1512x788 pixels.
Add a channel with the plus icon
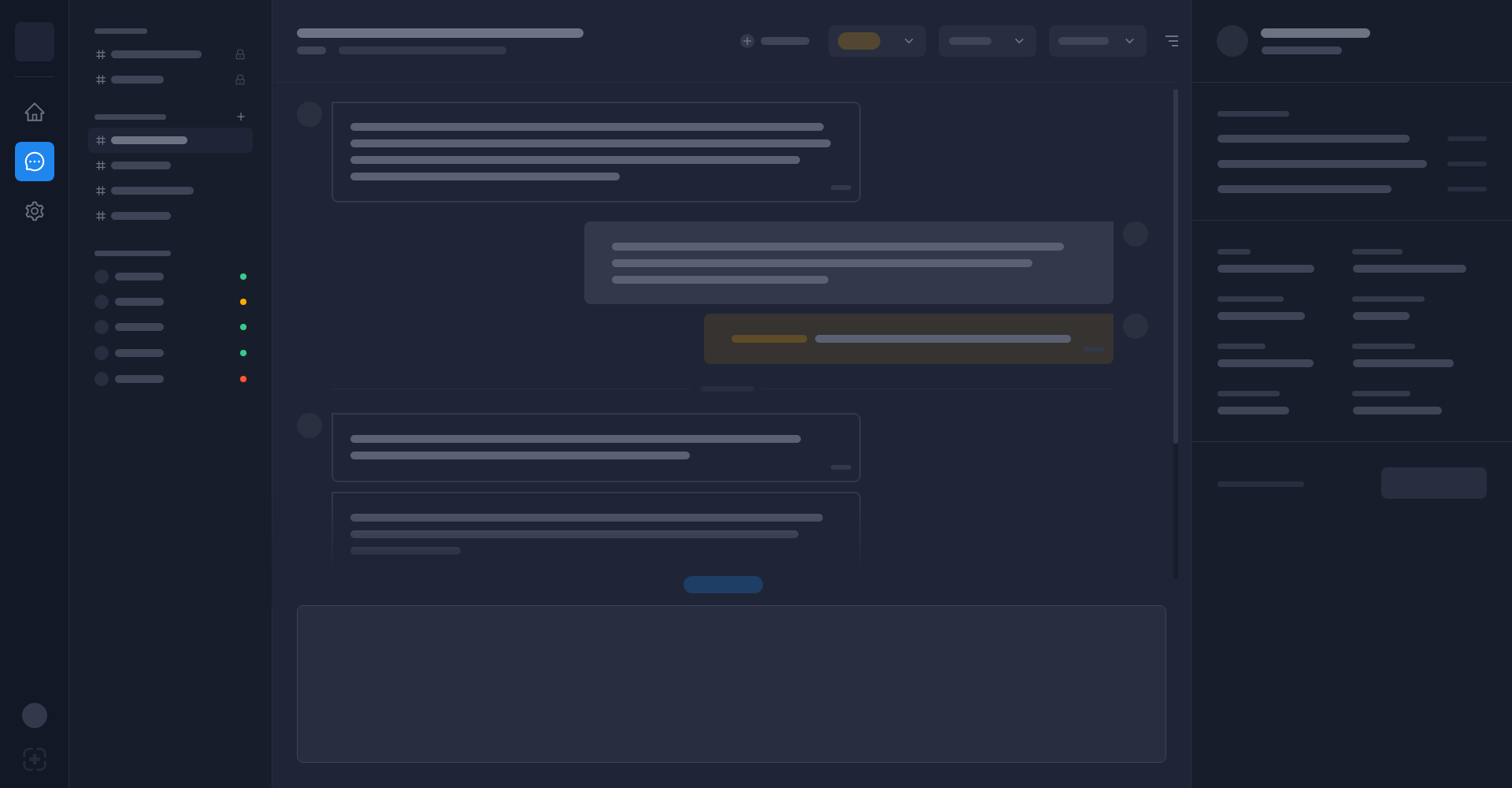(x=241, y=117)
